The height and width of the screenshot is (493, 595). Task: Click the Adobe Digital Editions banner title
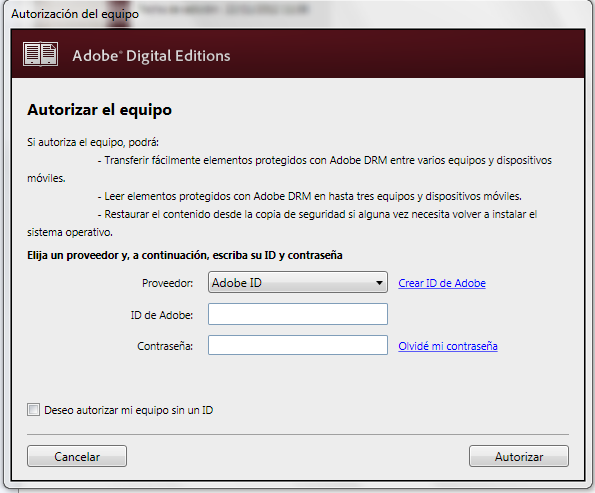coord(151,56)
